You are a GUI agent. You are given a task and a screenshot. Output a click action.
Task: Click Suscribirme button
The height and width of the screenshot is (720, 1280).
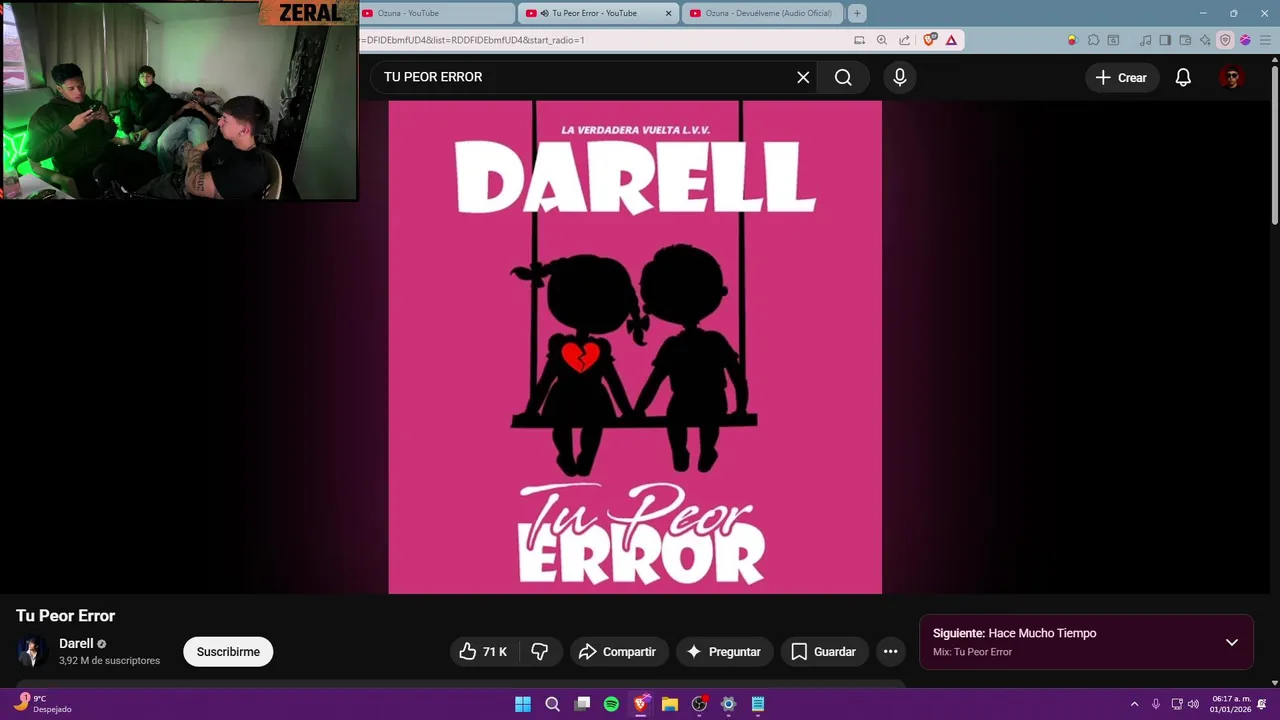pyautogui.click(x=228, y=652)
